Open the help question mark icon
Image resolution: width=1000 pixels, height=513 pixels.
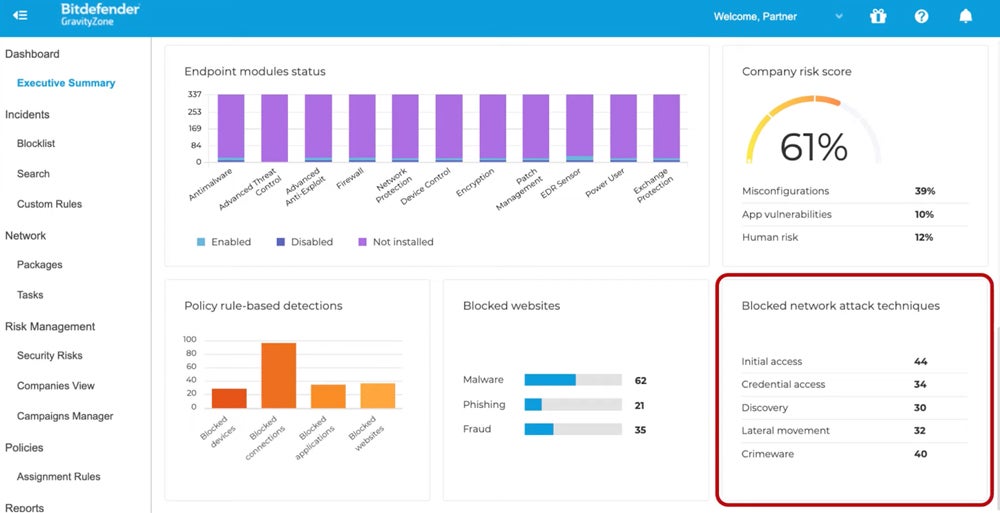921,16
